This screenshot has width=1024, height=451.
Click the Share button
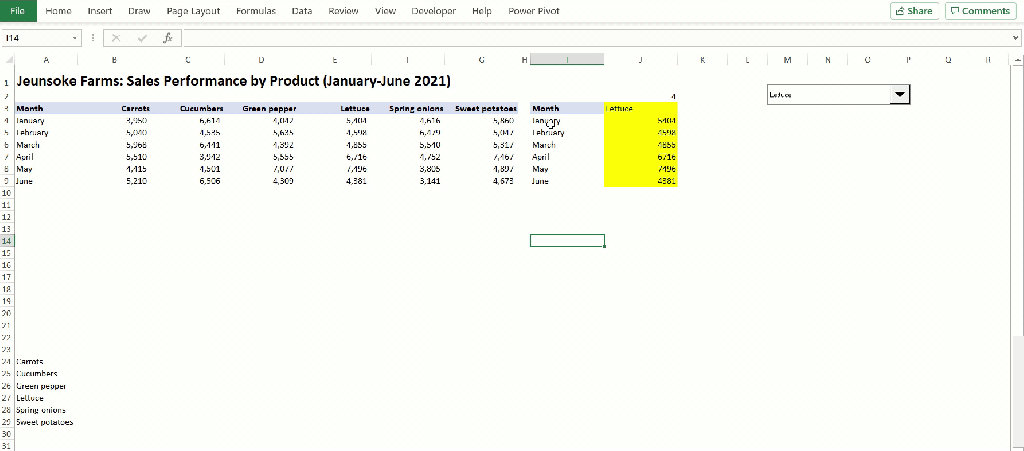tap(914, 10)
